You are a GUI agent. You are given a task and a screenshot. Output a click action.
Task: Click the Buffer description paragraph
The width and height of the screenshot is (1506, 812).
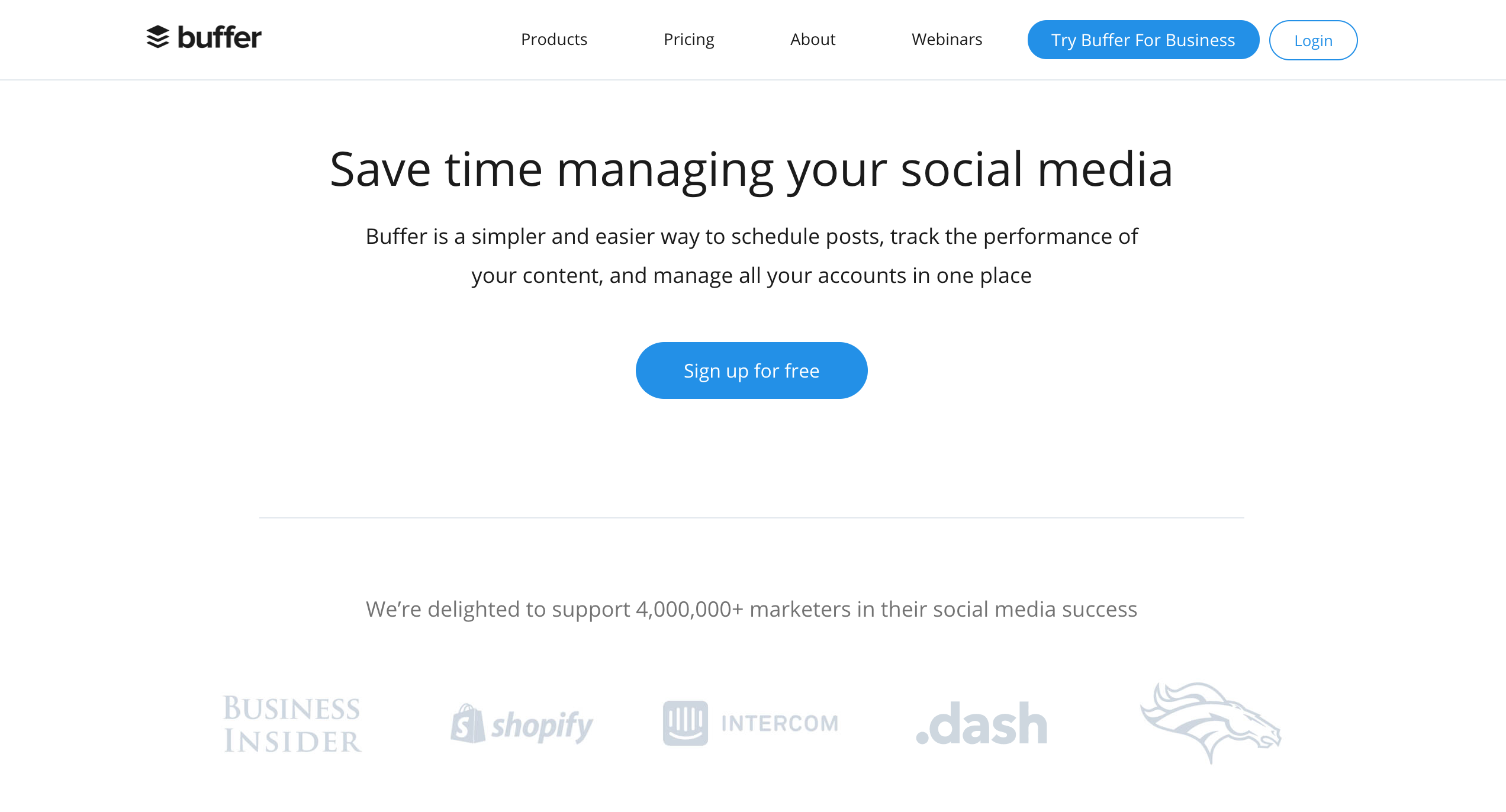(752, 255)
